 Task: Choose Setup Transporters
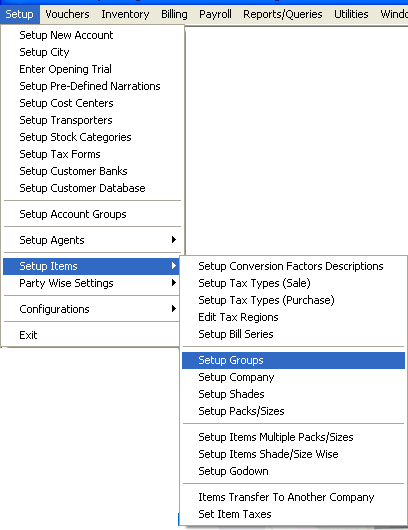[92, 120]
